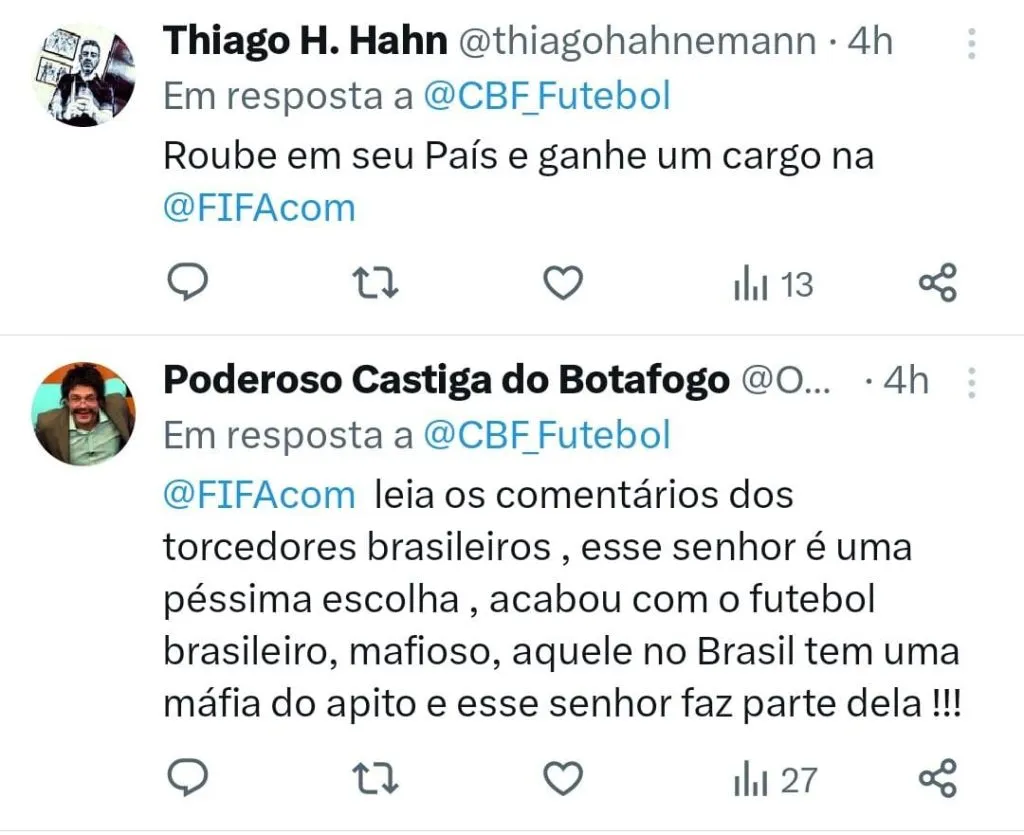Open @CBF_Futebol link in Thiago's reply
The width and height of the screenshot is (1024, 835).
(547, 97)
